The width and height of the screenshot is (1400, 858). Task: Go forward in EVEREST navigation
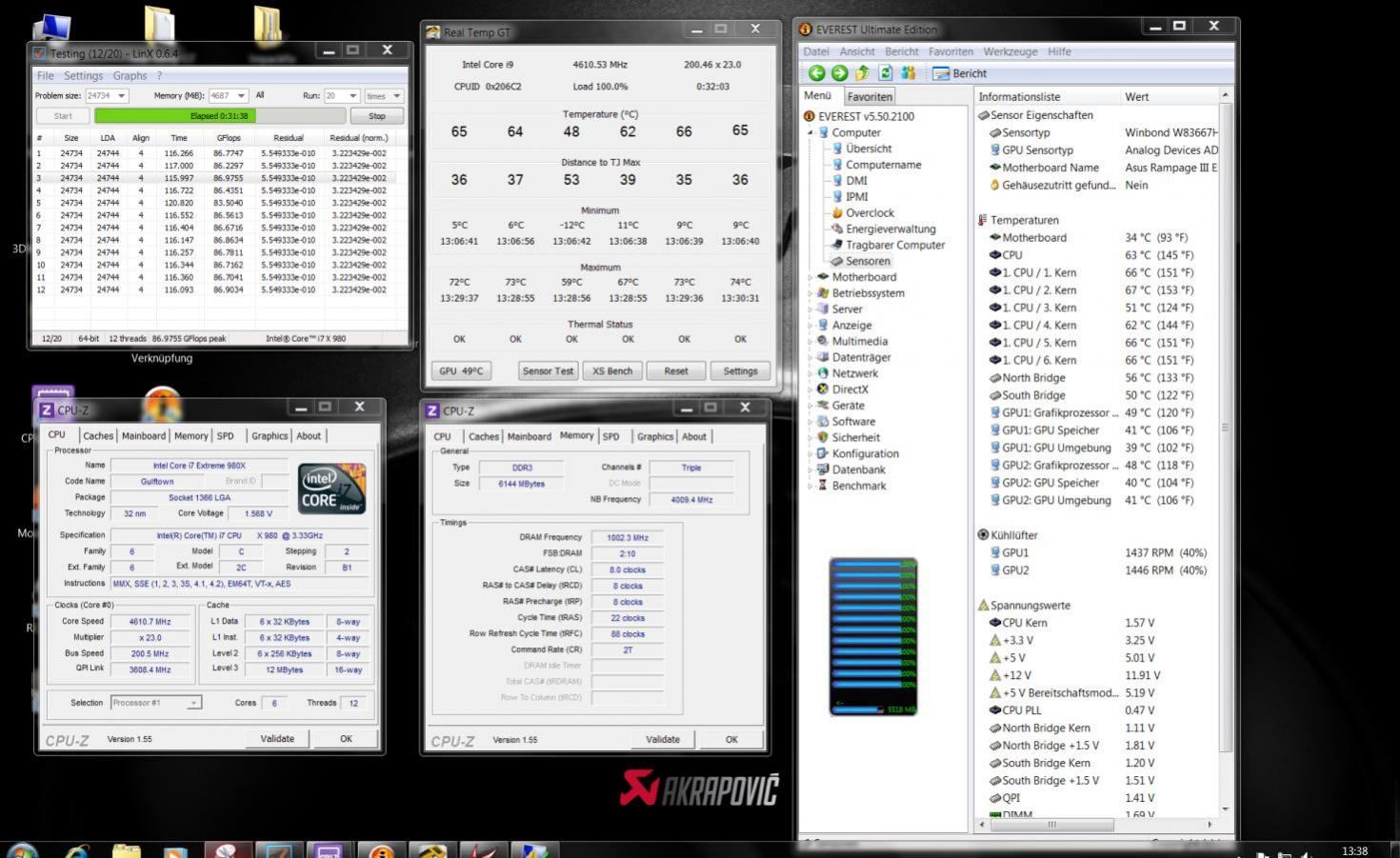[x=839, y=73]
